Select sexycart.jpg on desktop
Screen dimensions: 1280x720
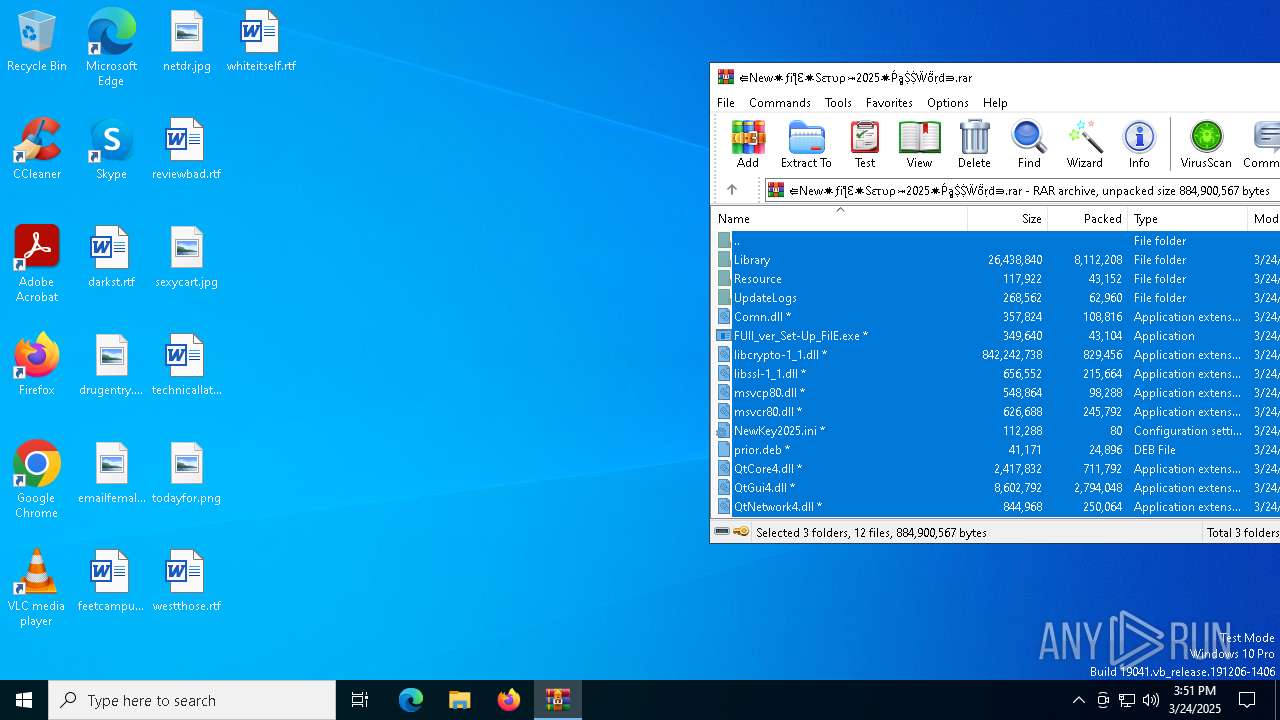click(187, 257)
